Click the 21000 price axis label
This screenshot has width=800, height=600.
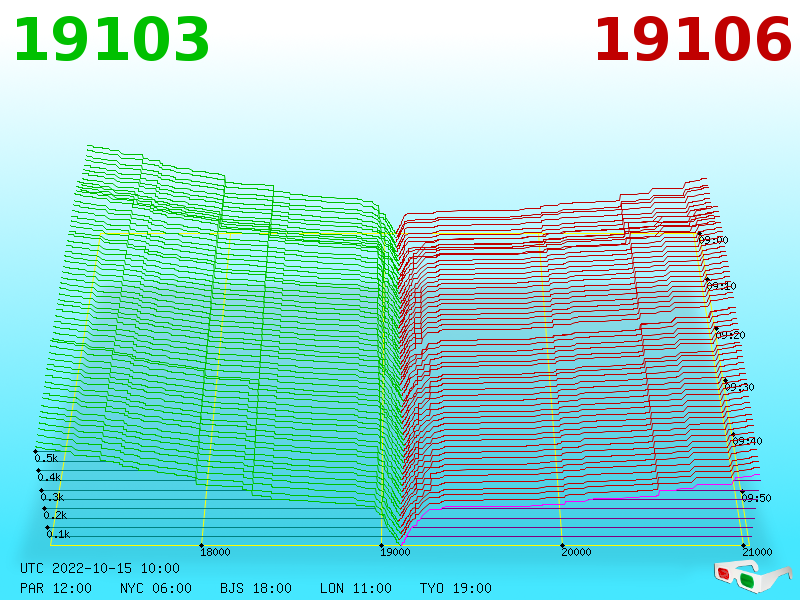pyautogui.click(x=757, y=552)
